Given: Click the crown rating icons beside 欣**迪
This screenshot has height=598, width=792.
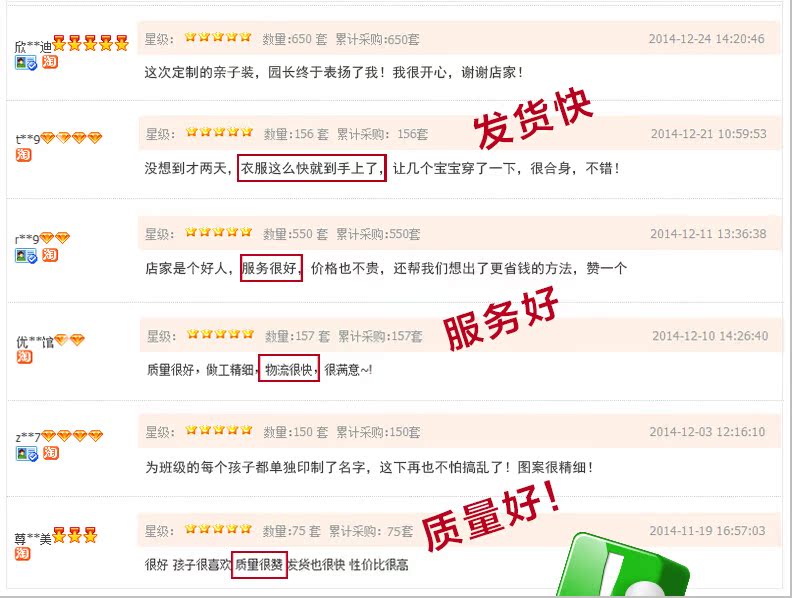Looking at the screenshot, I should click(90, 43).
